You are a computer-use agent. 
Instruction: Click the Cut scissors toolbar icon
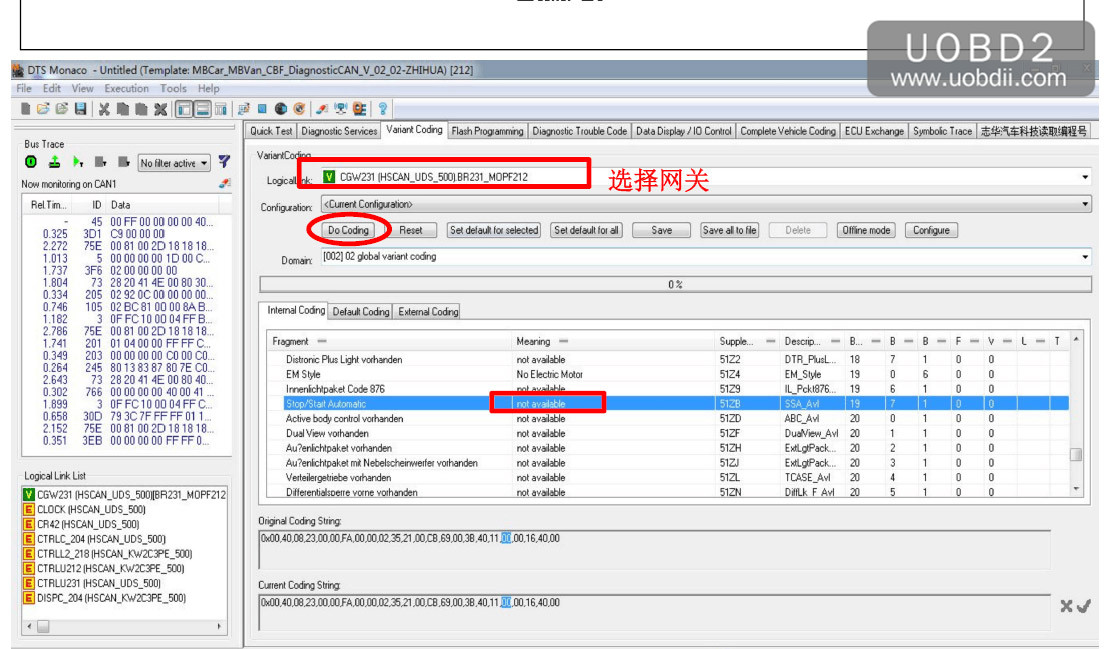pos(104,109)
